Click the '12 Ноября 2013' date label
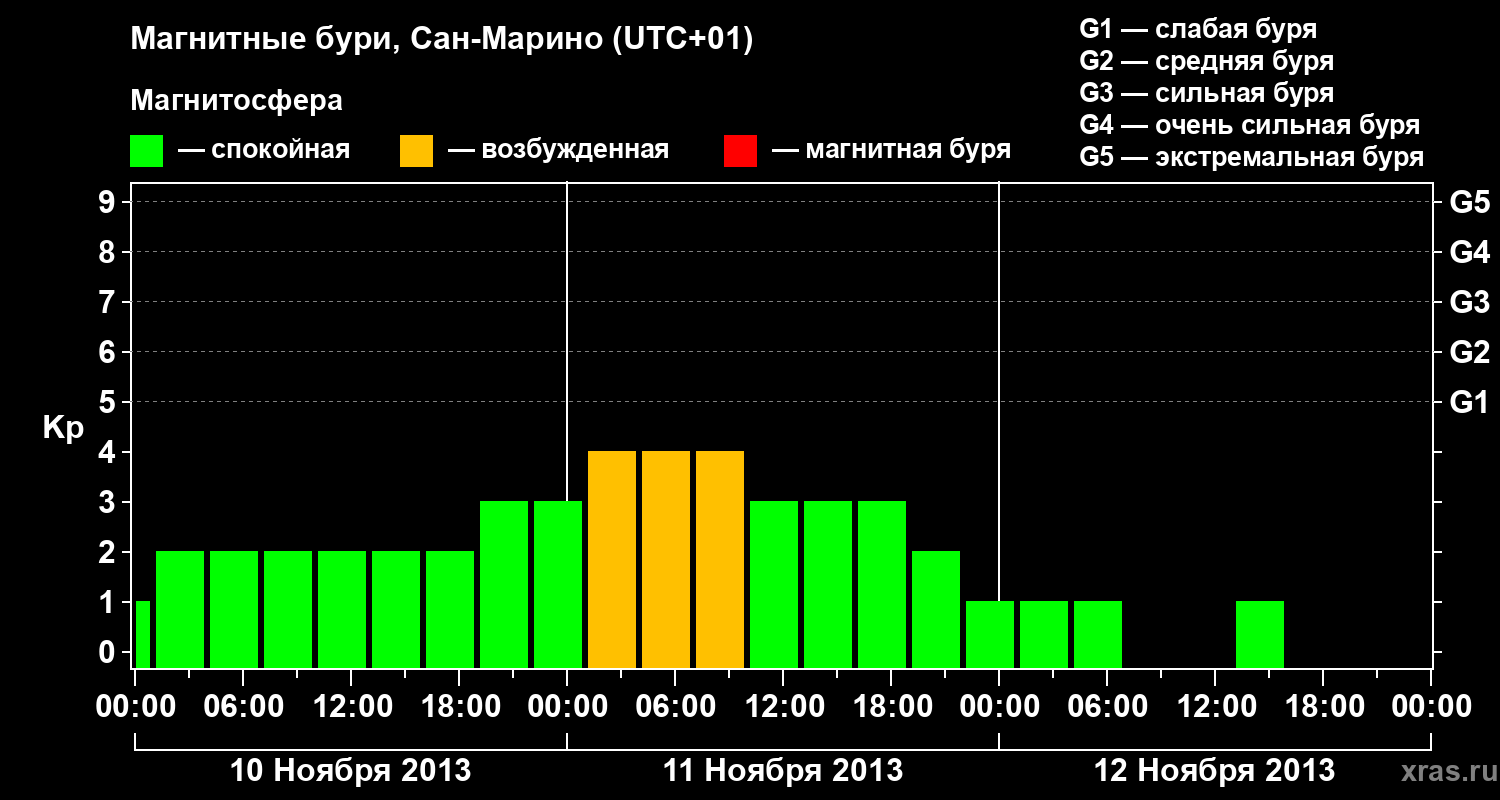Screen dimensions: 1500x800 (1214, 771)
